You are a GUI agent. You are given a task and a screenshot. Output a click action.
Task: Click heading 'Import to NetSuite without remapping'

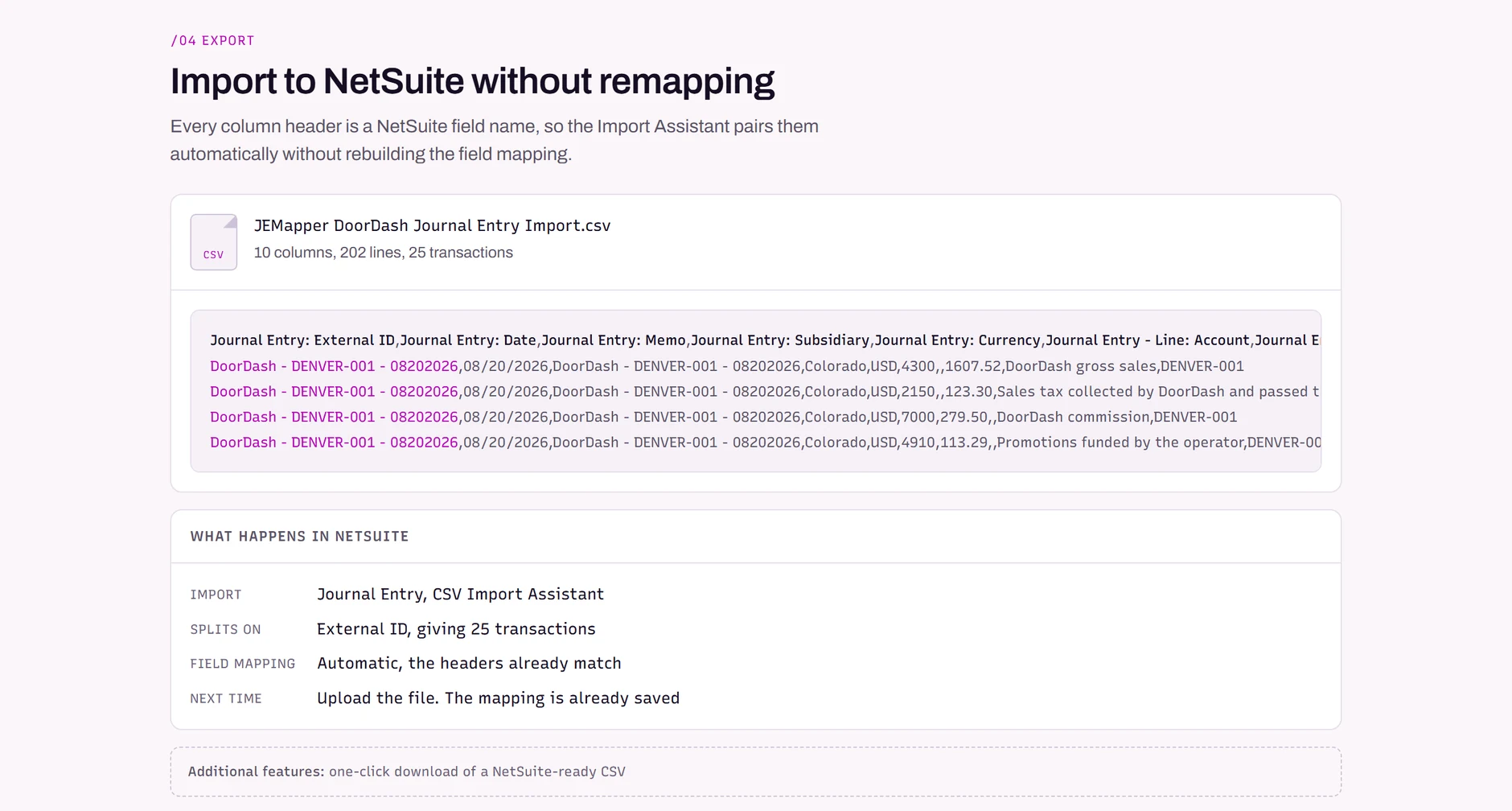tap(472, 81)
